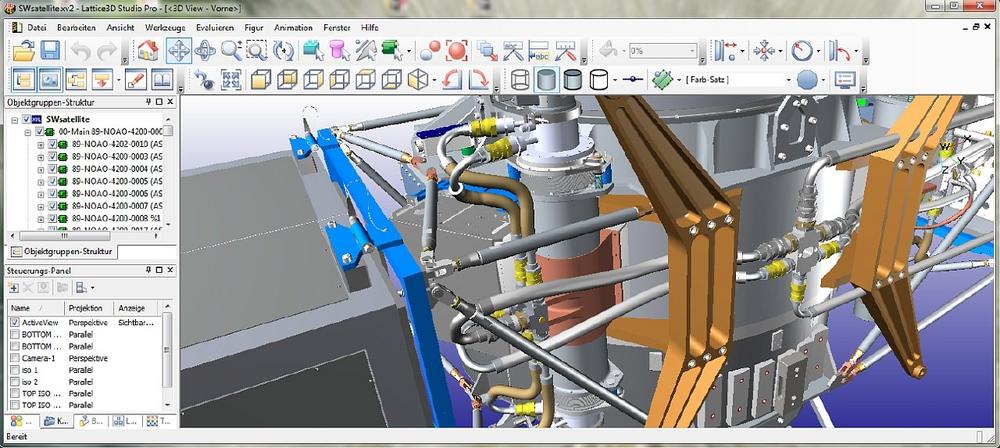Click the Projektion column header
Image resolution: width=1000 pixels, height=448 pixels.
[85, 308]
